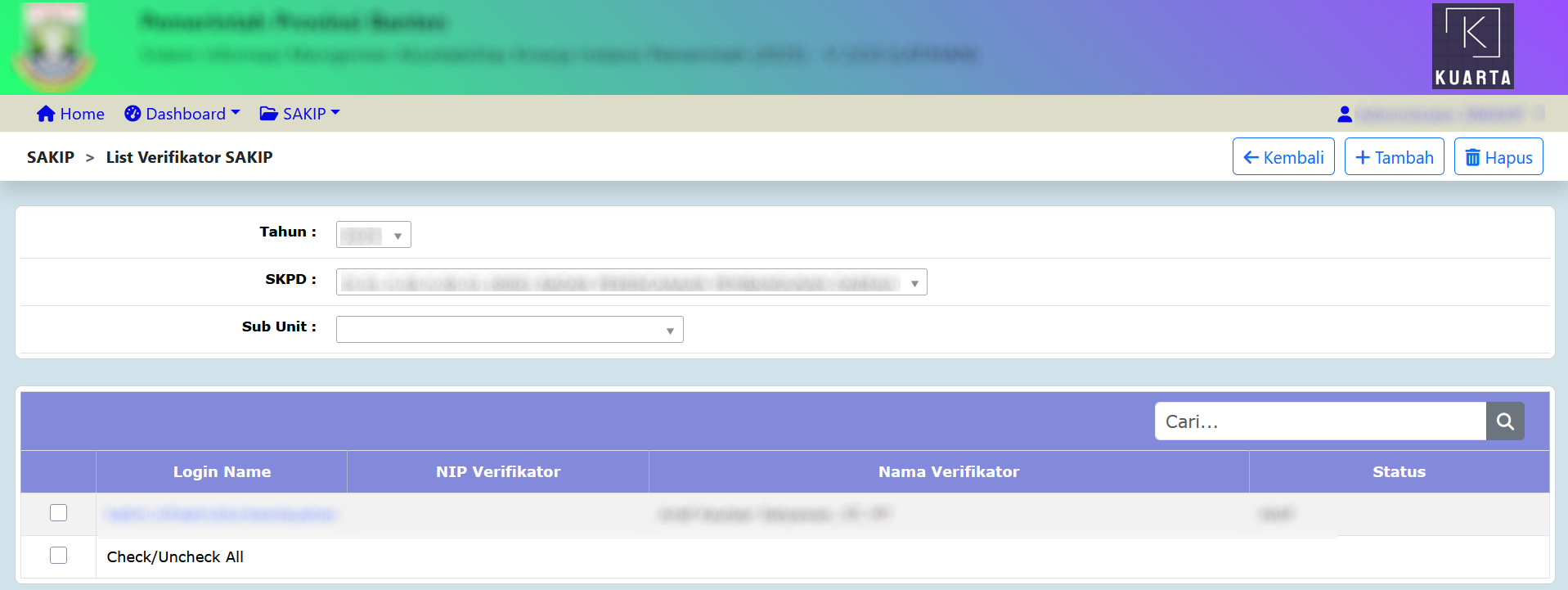Click the Dashboard gauge icon

point(133,114)
